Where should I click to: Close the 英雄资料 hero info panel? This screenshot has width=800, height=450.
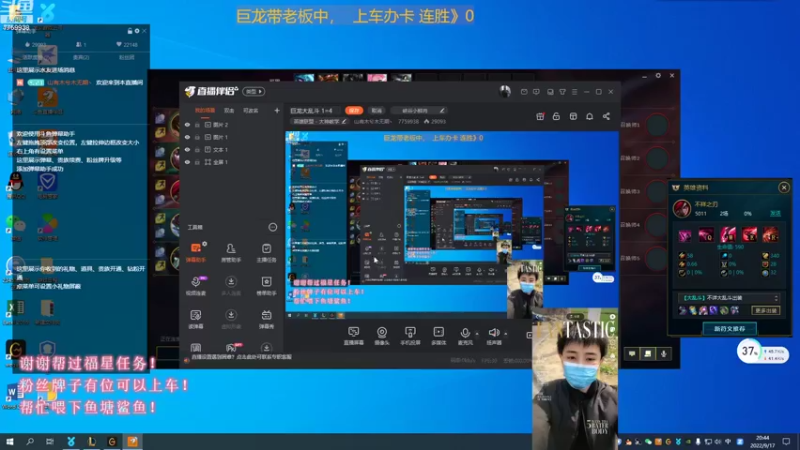tap(784, 187)
